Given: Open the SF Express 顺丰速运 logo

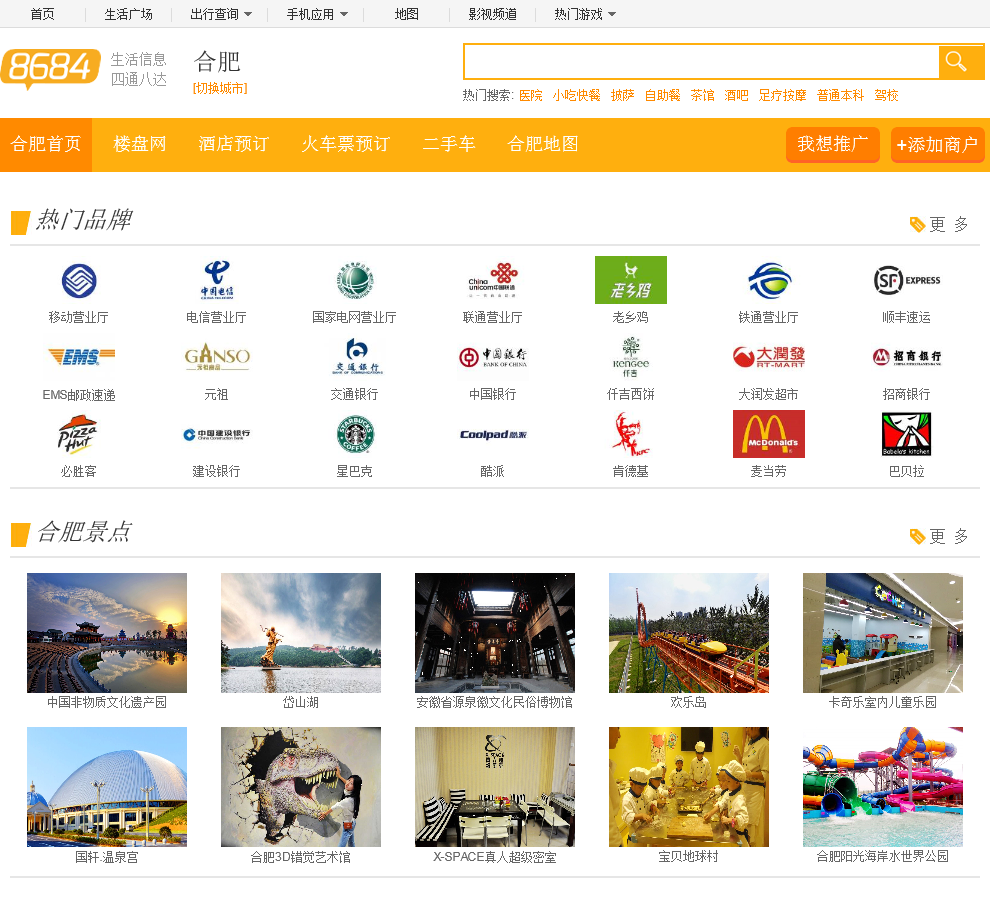Looking at the screenshot, I should [x=907, y=280].
